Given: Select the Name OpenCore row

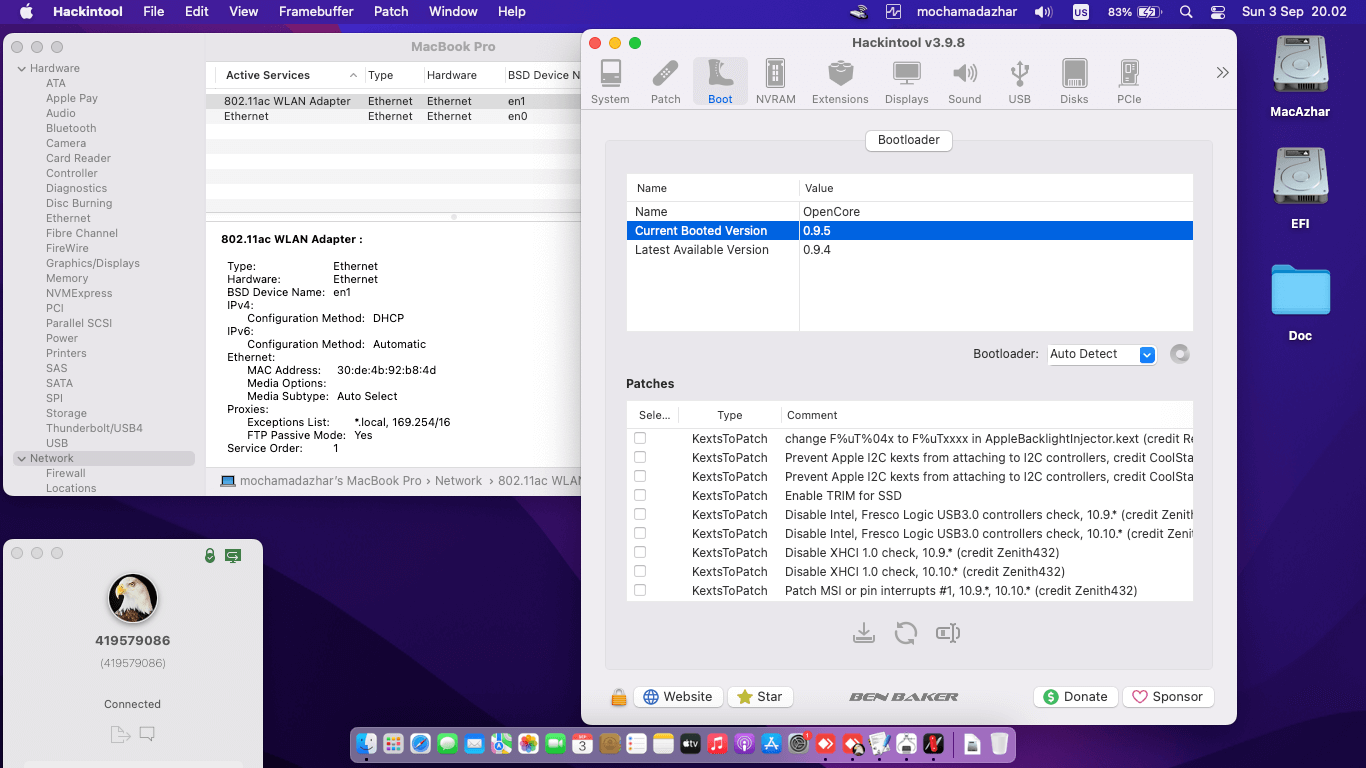Looking at the screenshot, I should 910,212.
